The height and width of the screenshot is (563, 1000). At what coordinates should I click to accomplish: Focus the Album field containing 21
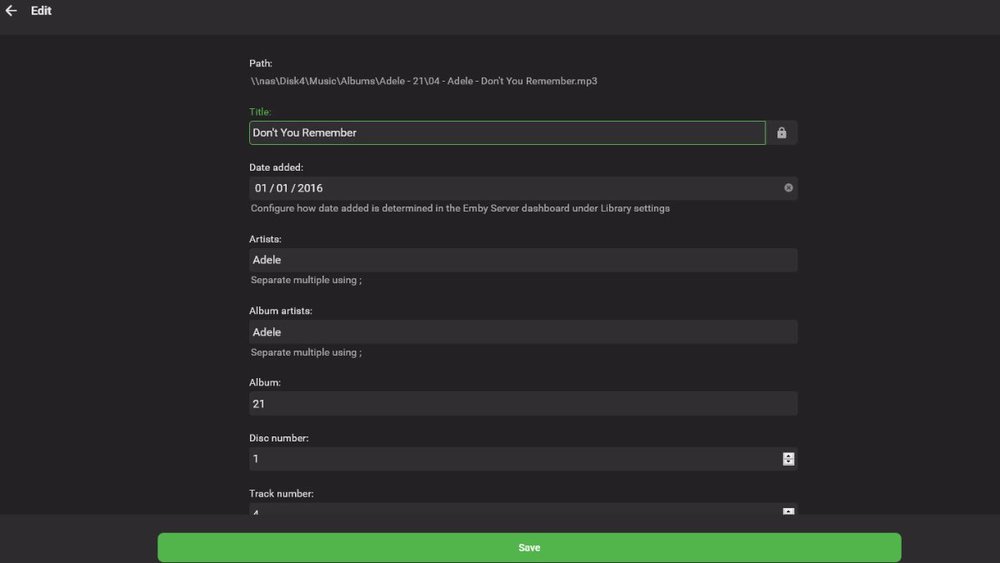(522, 404)
